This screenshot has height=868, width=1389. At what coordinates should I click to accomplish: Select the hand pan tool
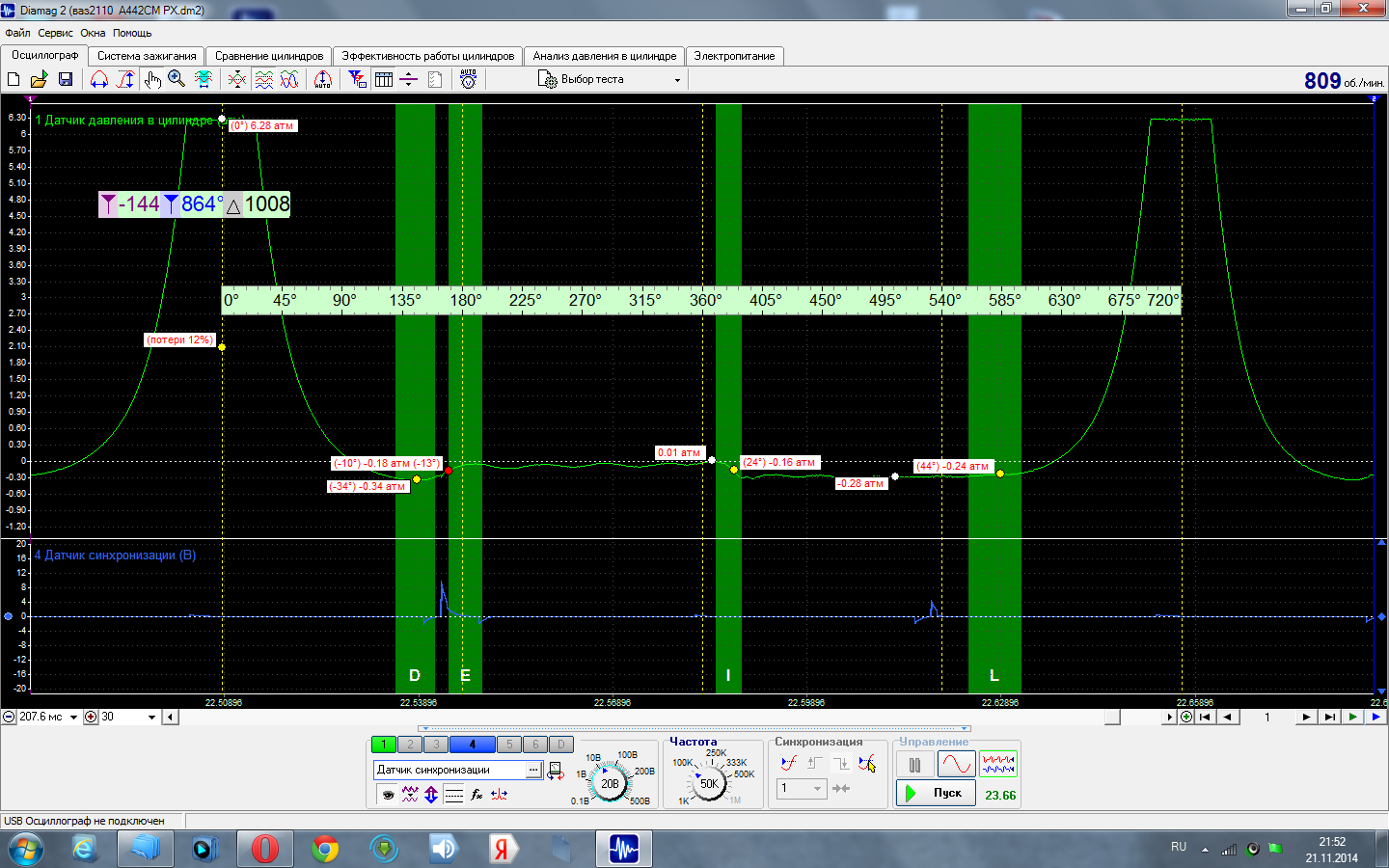coord(152,79)
